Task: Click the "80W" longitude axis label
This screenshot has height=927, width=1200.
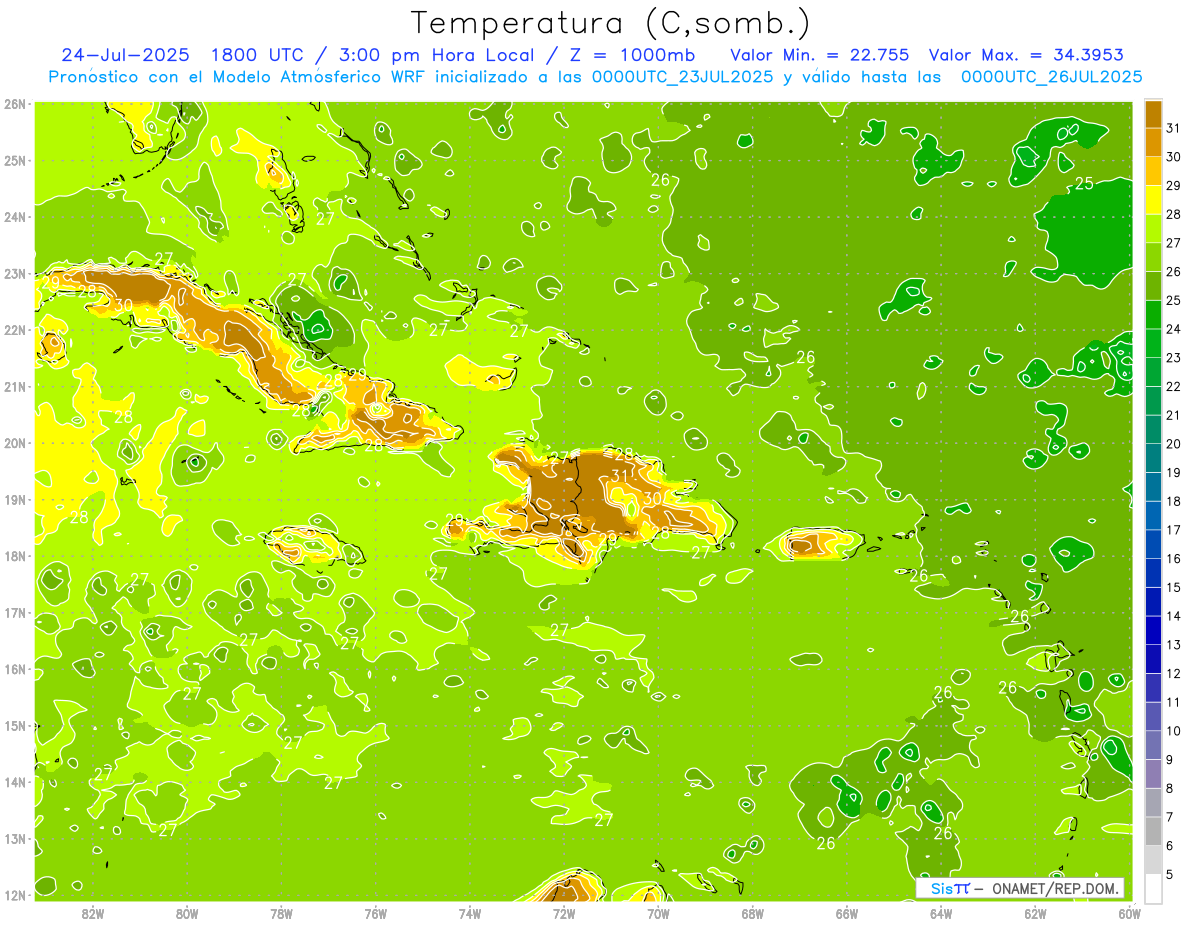Action: click(x=187, y=913)
